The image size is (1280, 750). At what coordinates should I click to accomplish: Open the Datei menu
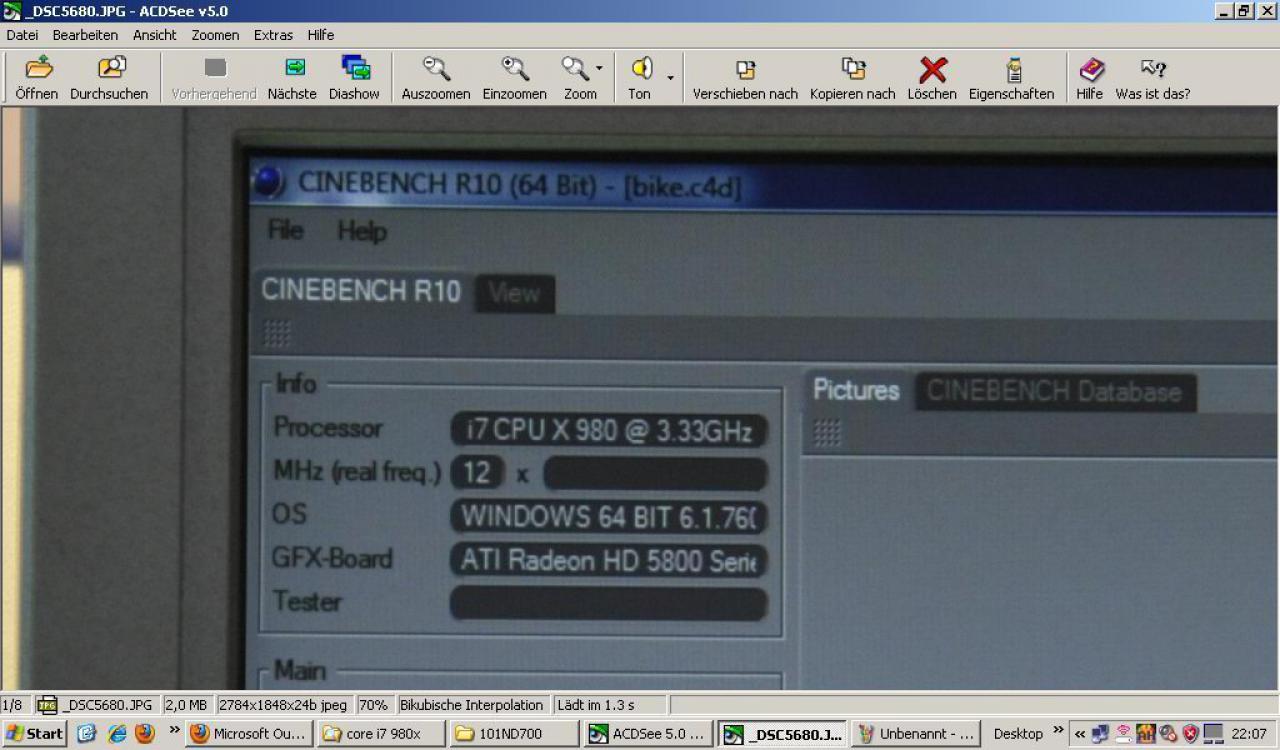click(x=22, y=35)
